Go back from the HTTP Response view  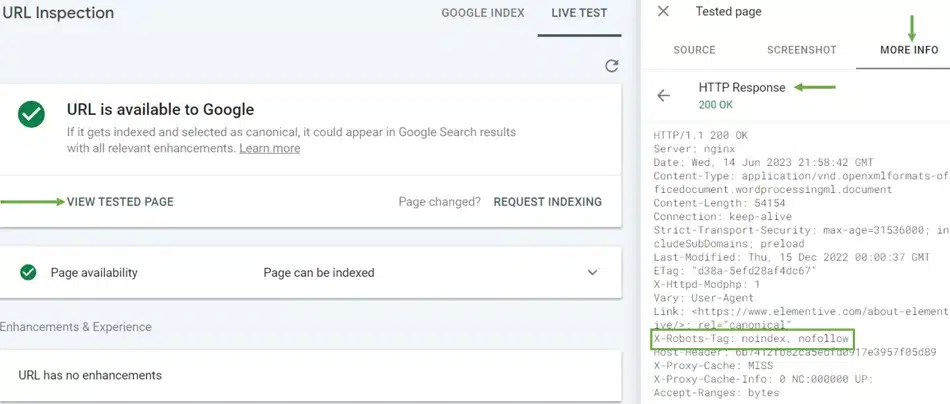(x=663, y=96)
